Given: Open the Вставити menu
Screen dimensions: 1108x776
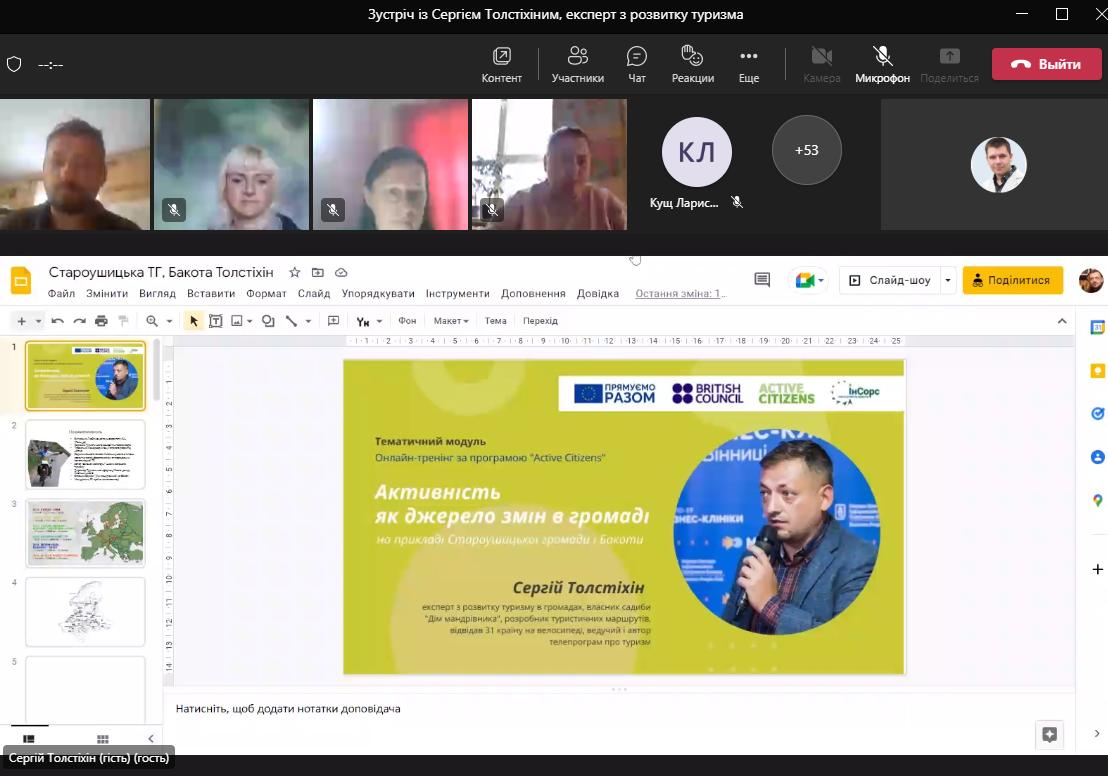Looking at the screenshot, I should tap(211, 294).
